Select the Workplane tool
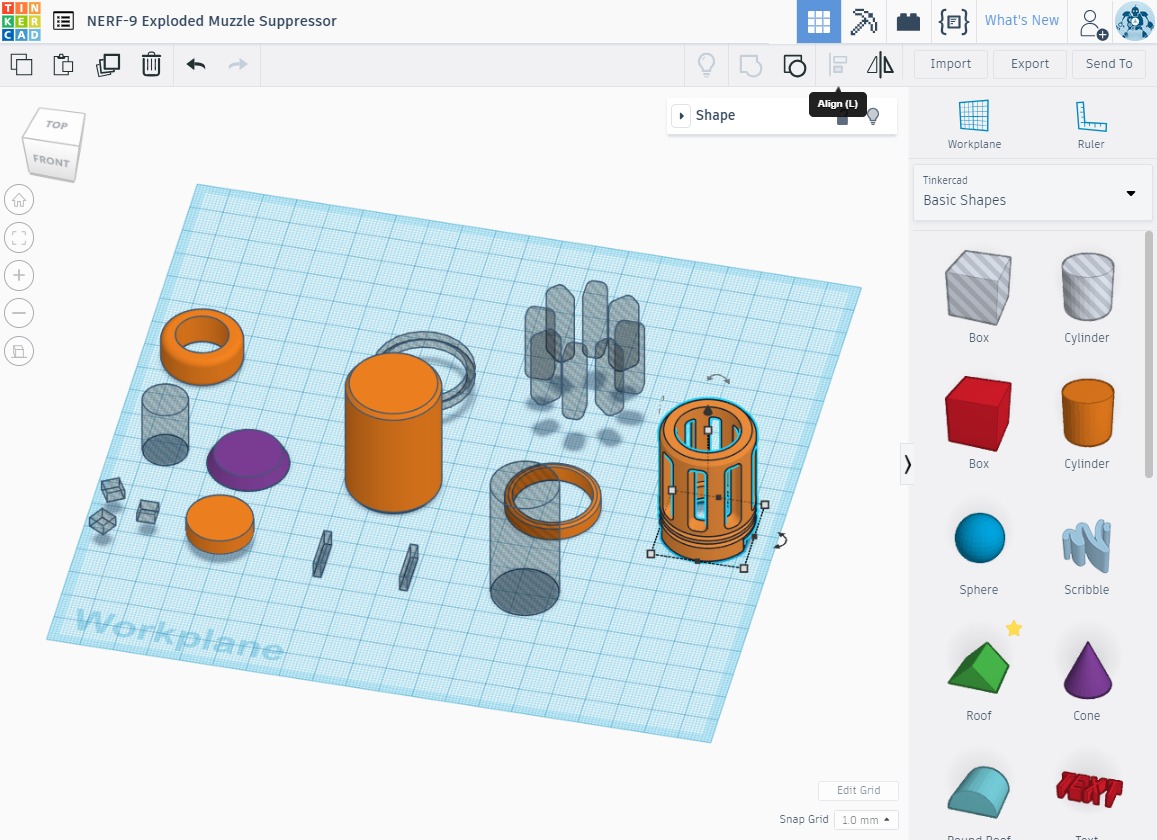Screen dimensions: 1157x840 [x=974, y=124]
